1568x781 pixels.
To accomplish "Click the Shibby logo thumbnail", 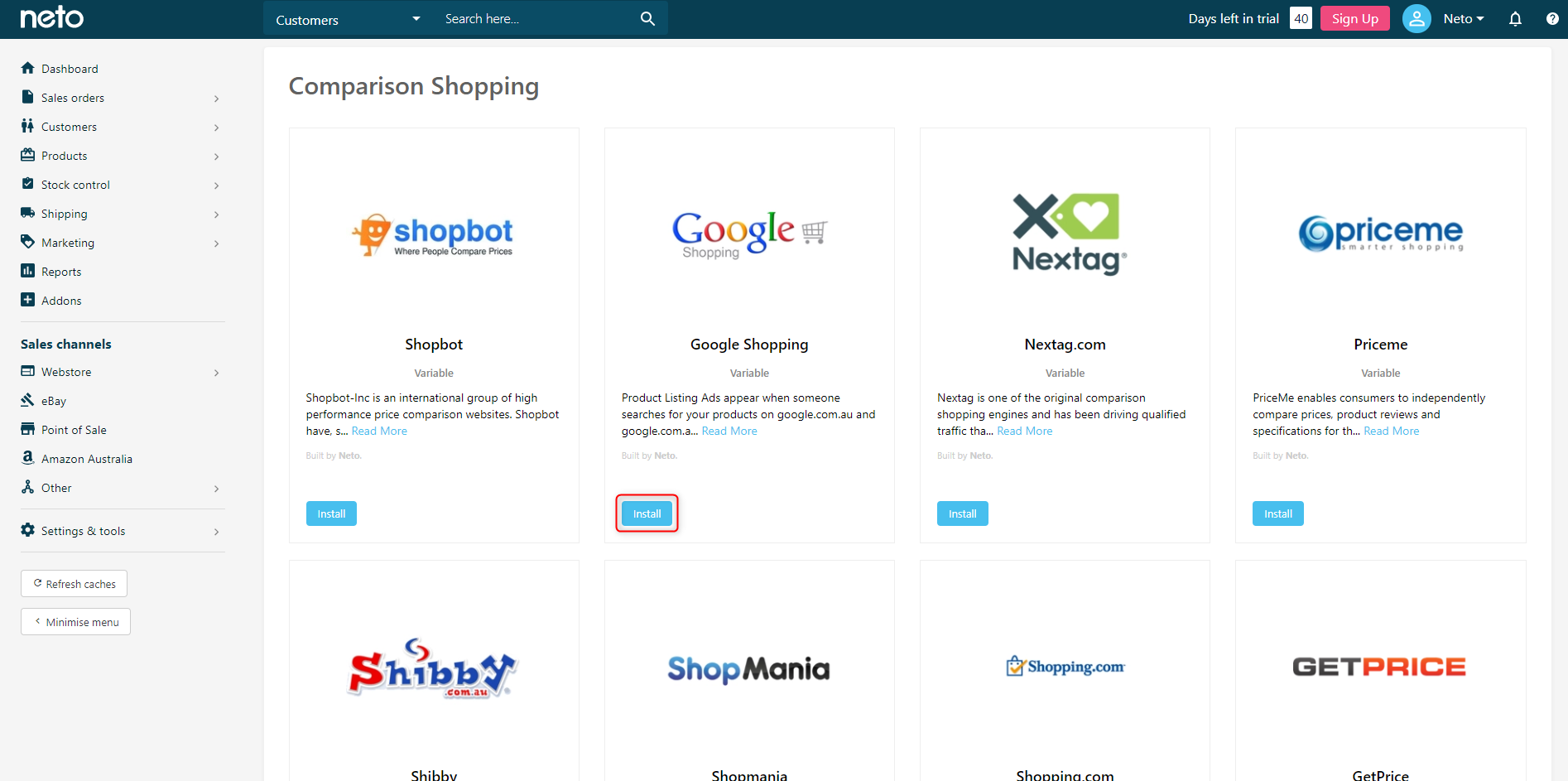I will pos(433,668).
